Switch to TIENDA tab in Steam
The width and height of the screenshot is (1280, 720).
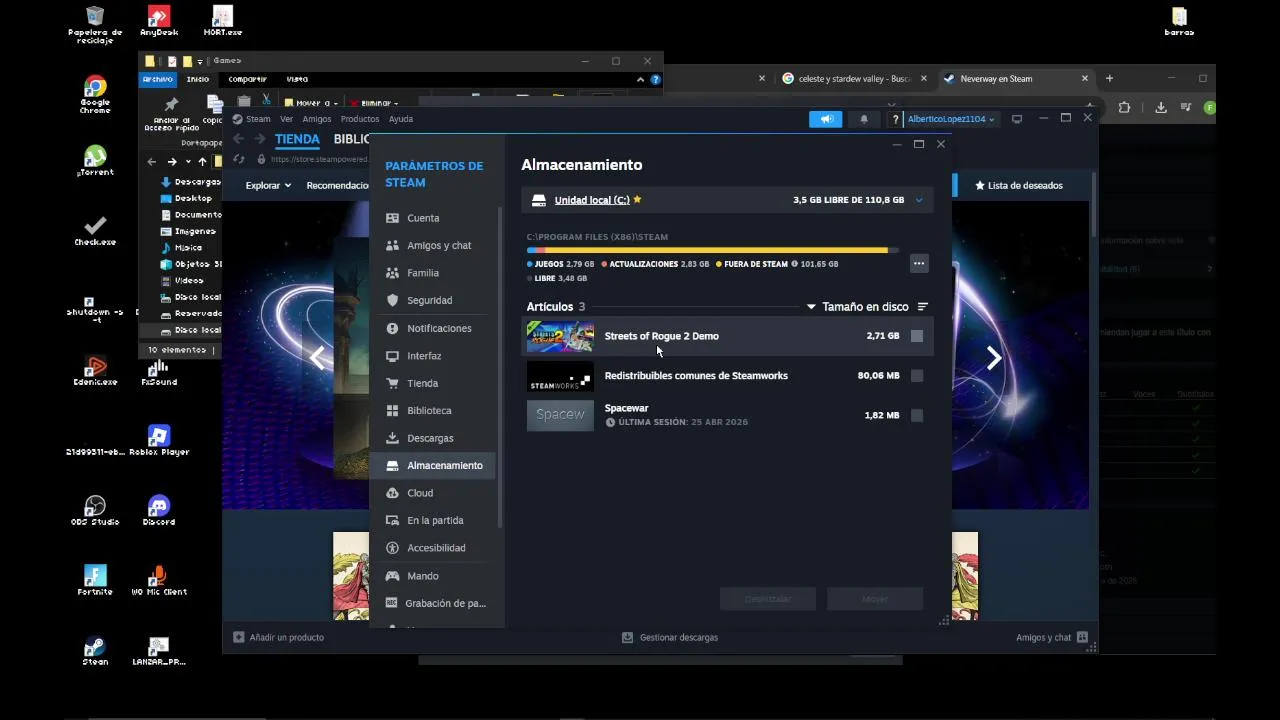(x=297, y=139)
